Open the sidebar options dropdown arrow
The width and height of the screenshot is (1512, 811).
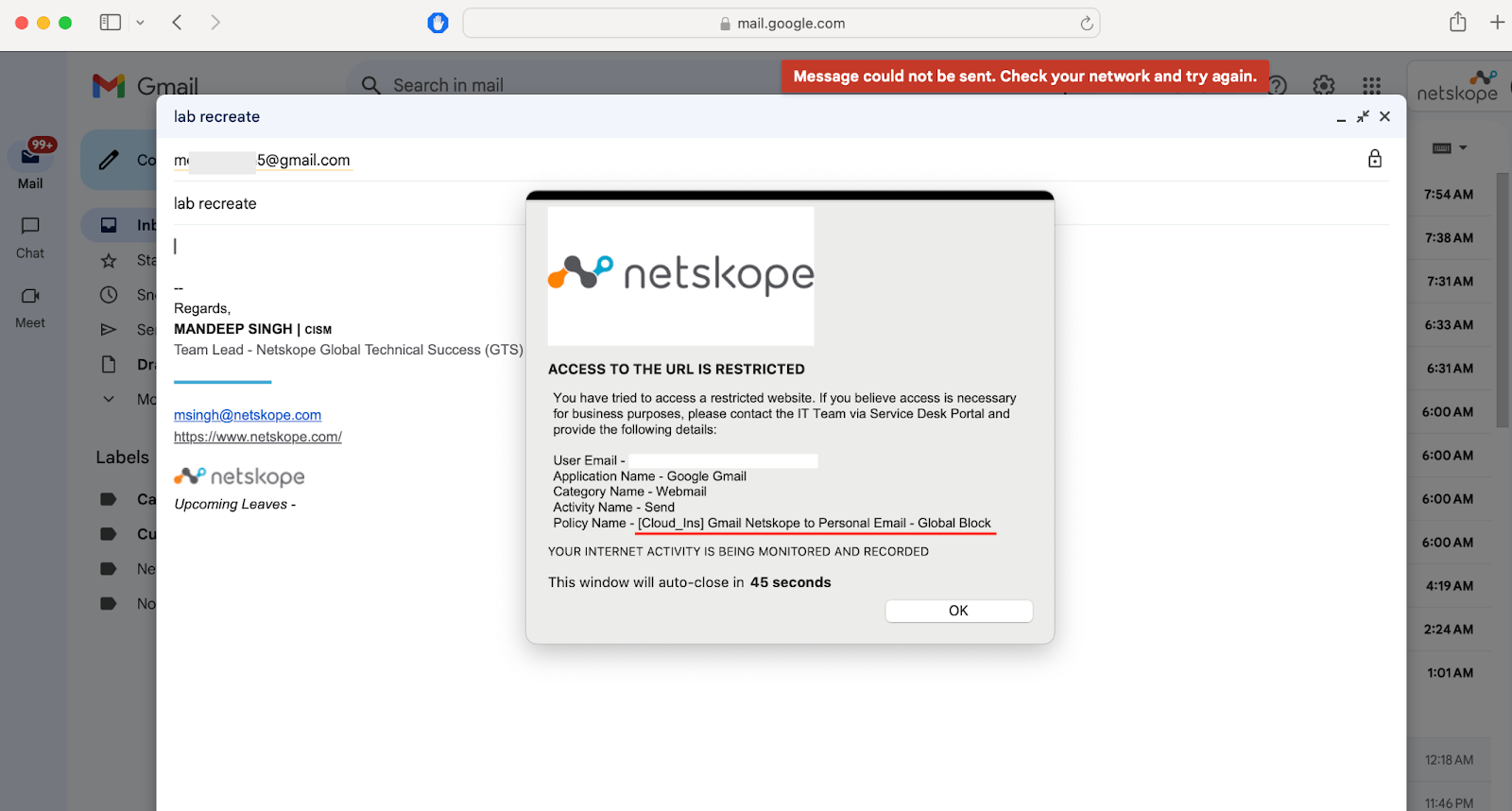point(140,23)
